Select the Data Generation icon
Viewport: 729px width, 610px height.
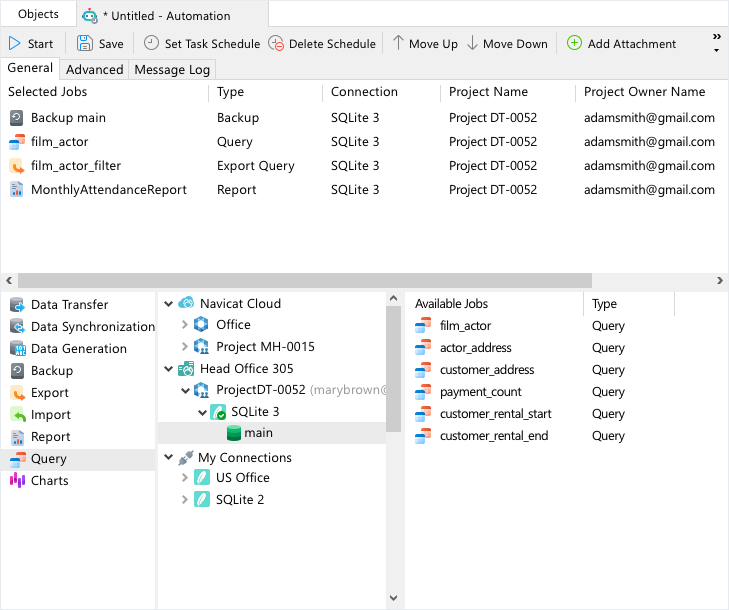pyautogui.click(x=18, y=349)
